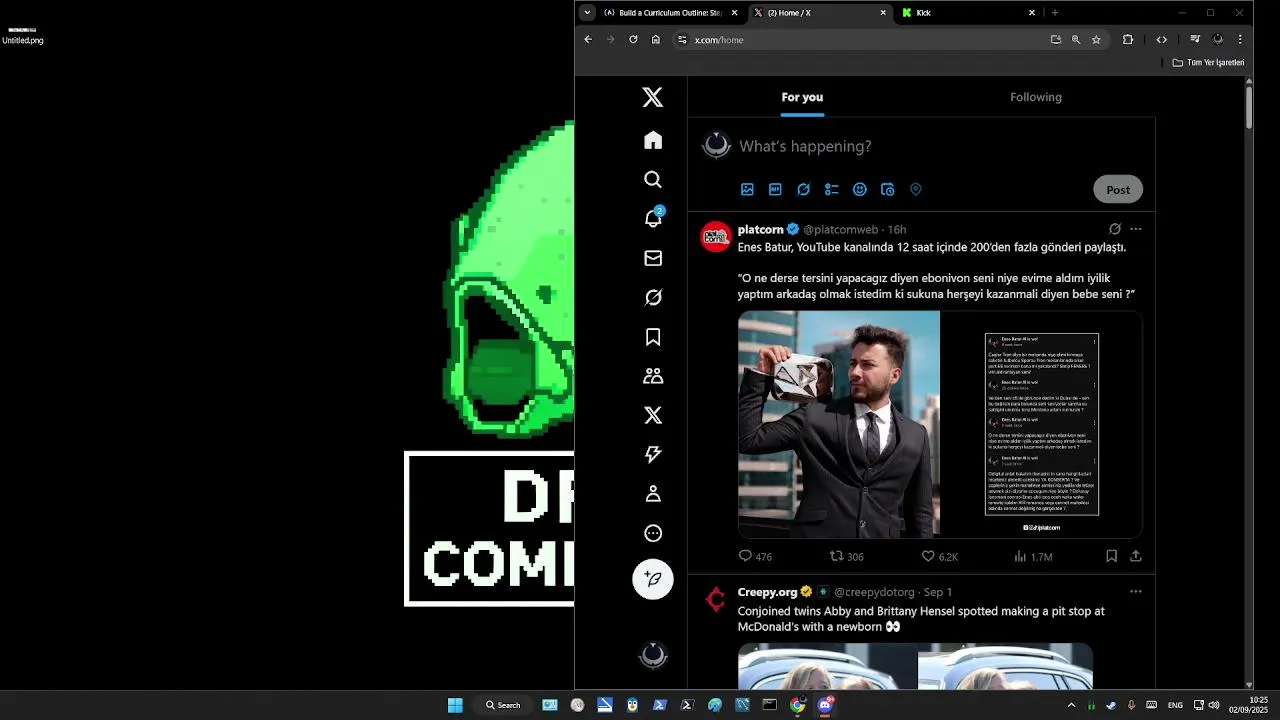This screenshot has height=720, width=1280.
Task: Open More circle menu in sidebar
Action: [653, 533]
